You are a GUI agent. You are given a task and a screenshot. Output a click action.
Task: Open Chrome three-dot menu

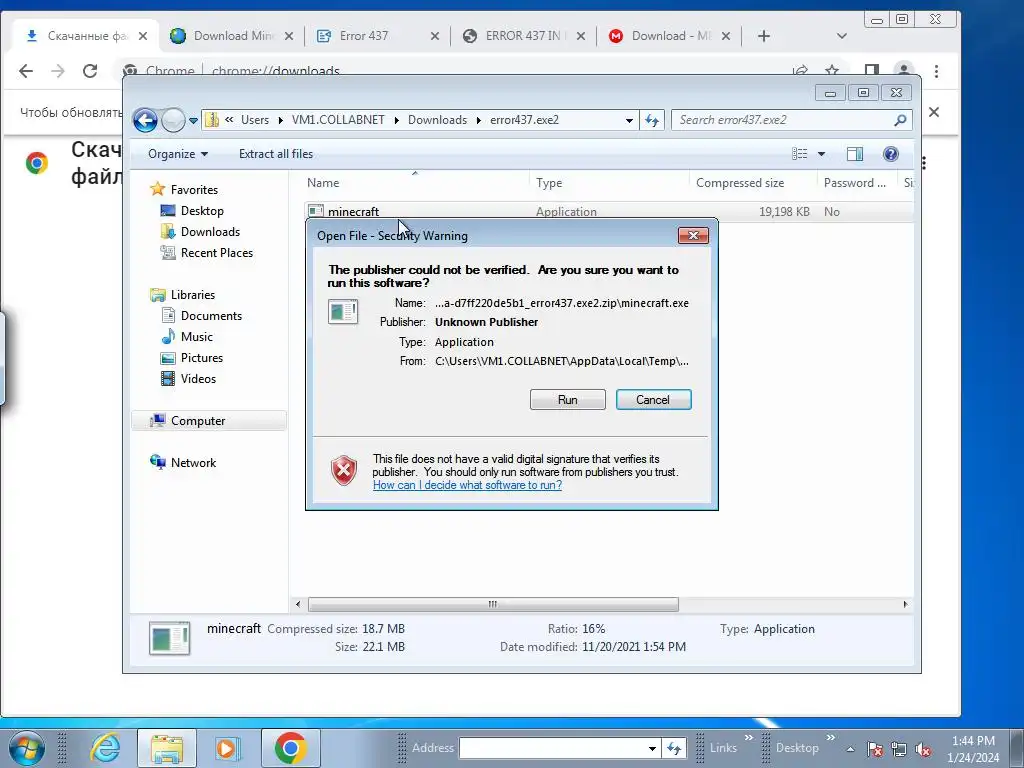[x=936, y=71]
